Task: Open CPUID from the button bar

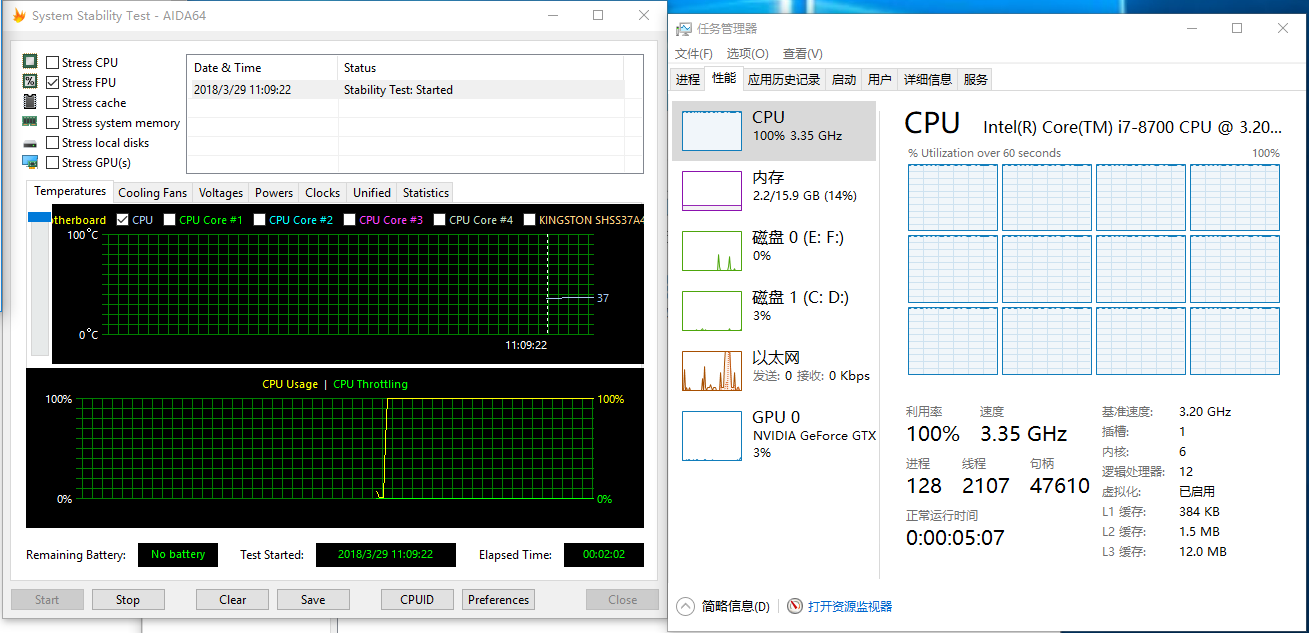Action: click(x=417, y=600)
